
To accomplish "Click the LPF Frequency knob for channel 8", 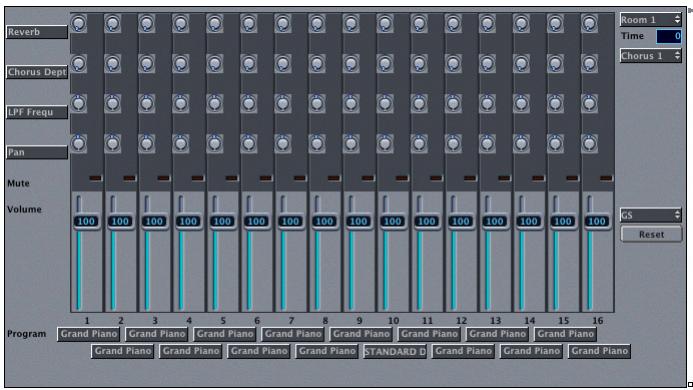I will [x=317, y=103].
